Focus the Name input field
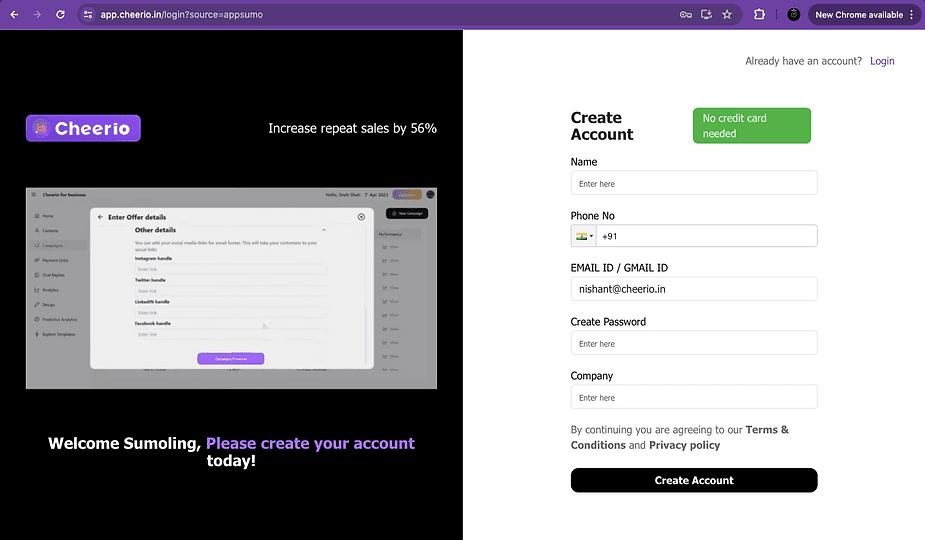 pyautogui.click(x=694, y=183)
